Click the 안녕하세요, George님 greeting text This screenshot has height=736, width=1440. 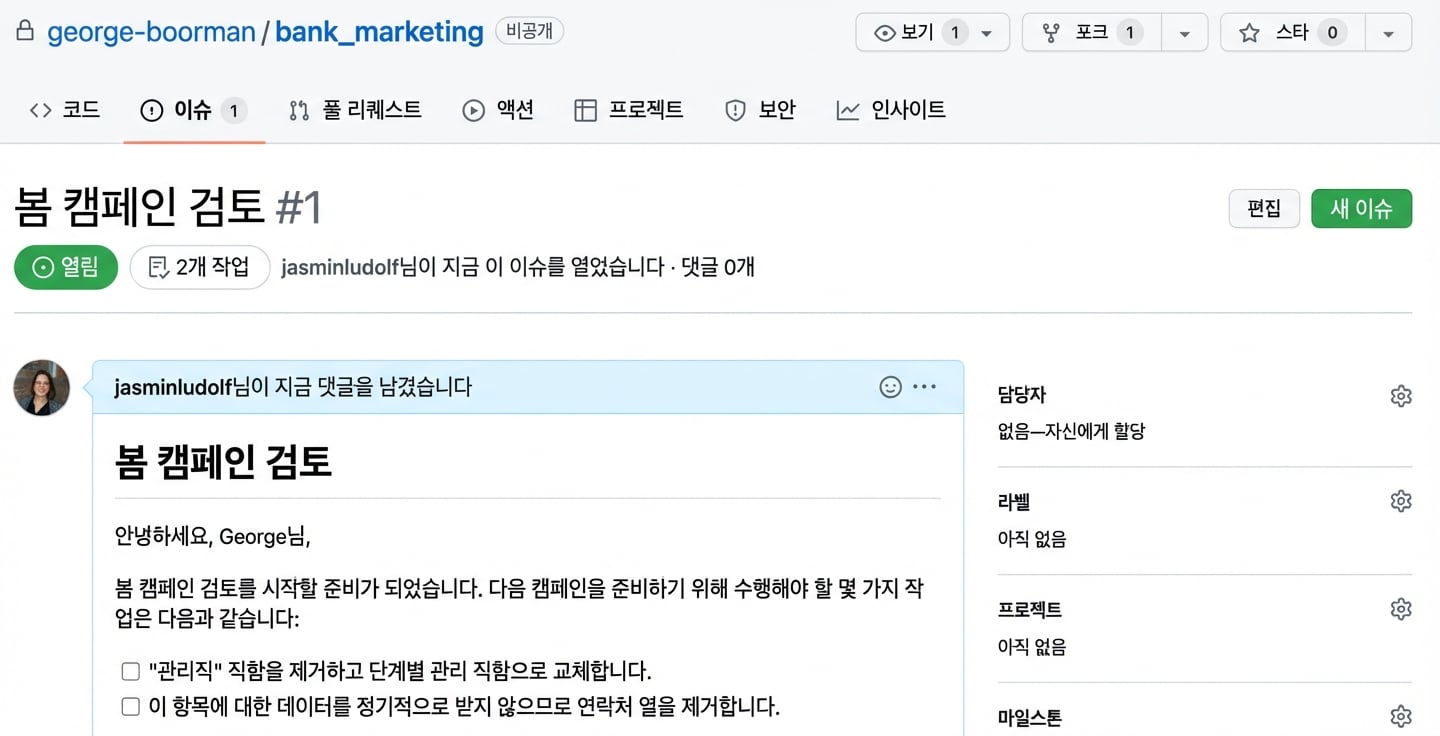(213, 536)
